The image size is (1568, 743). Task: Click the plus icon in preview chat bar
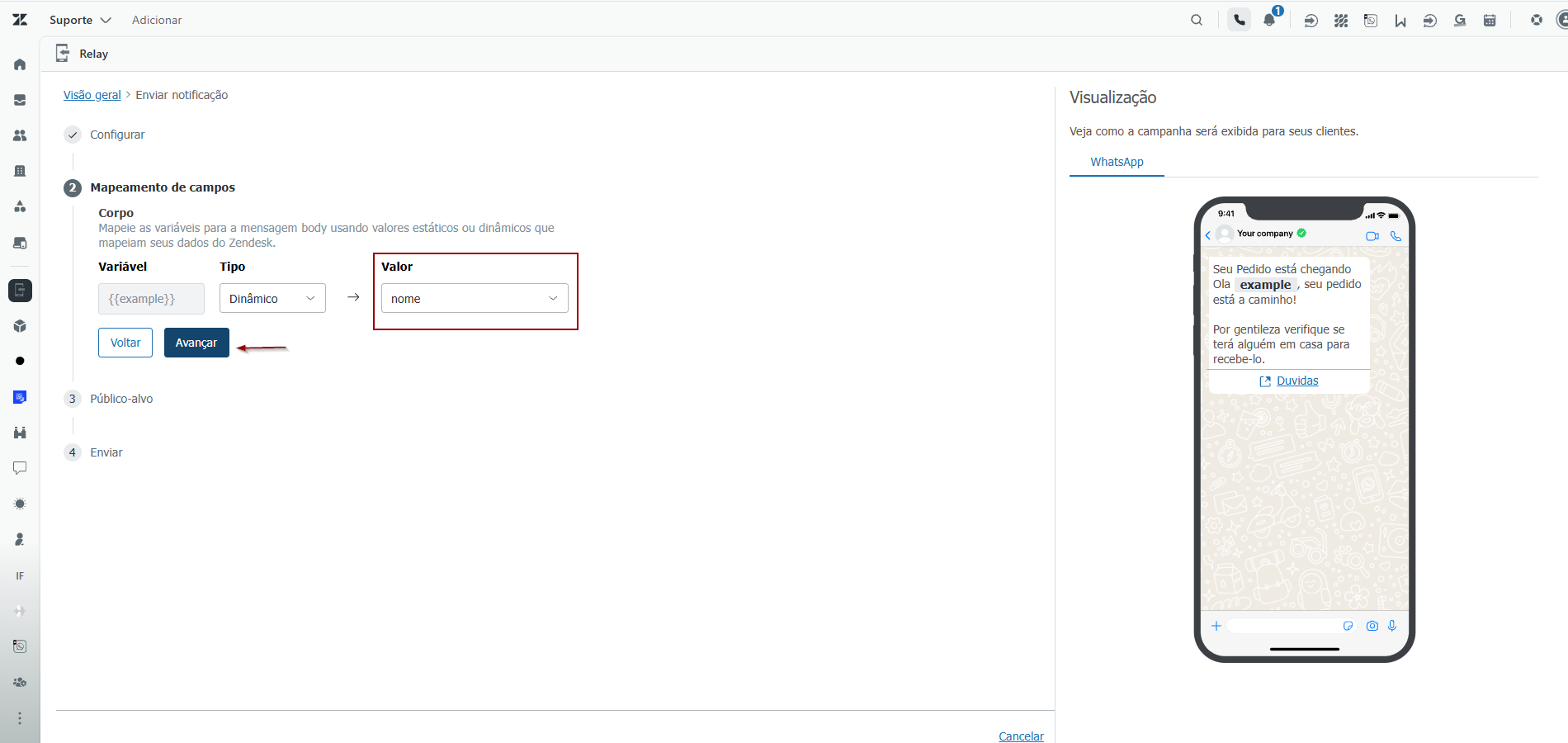[1216, 626]
